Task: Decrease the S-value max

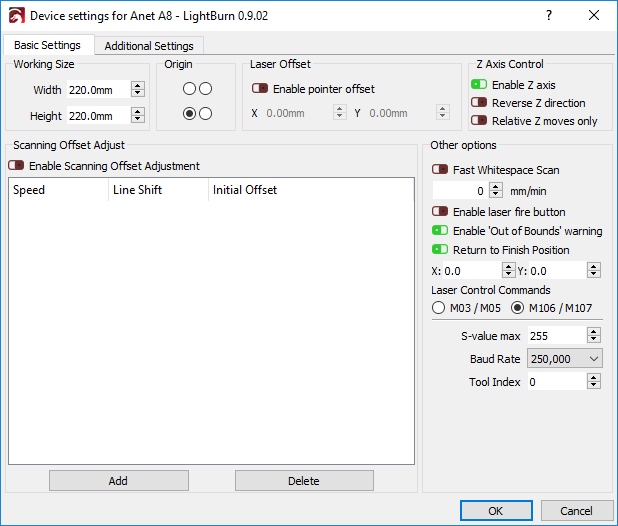Action: [594, 340]
